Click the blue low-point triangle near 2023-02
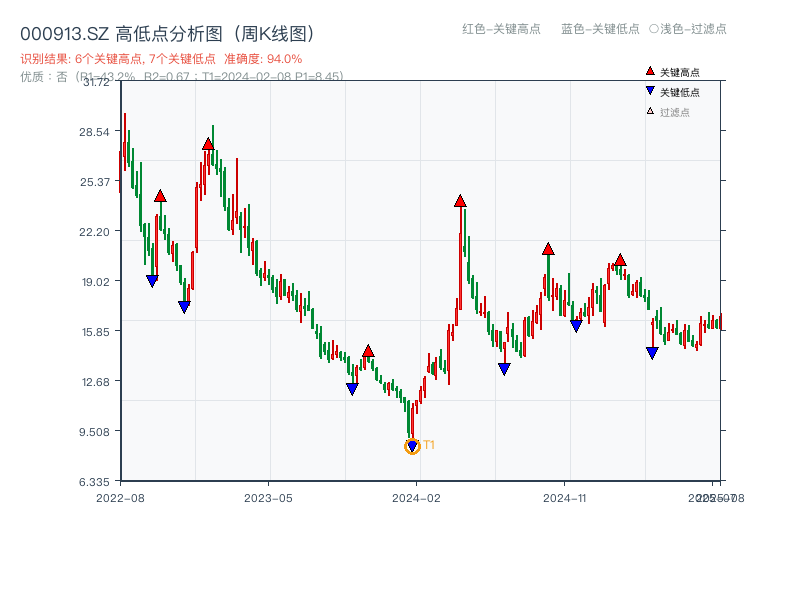 [184, 307]
